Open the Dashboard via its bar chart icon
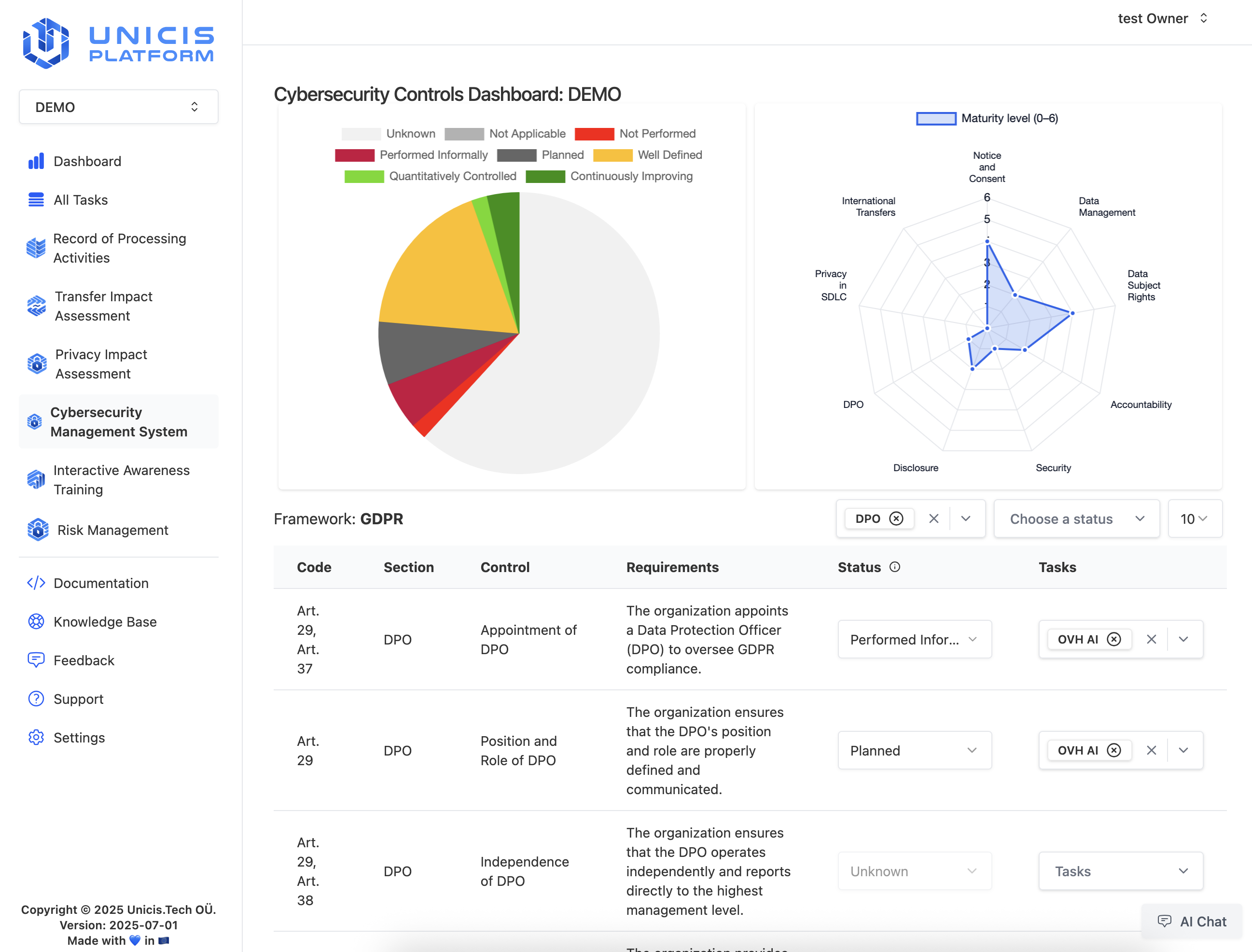Screen dimensions: 1252x952 tap(36, 161)
